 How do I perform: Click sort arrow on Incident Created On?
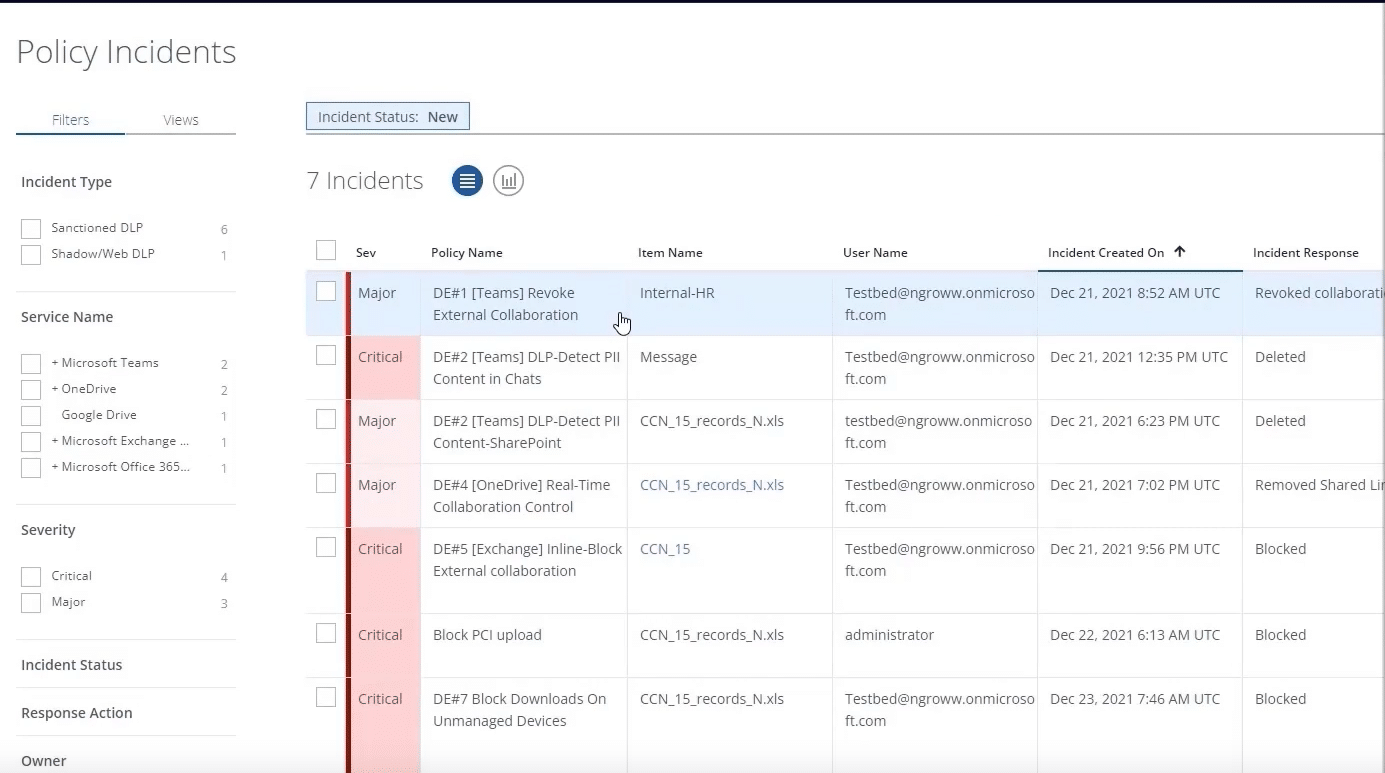coord(1180,252)
